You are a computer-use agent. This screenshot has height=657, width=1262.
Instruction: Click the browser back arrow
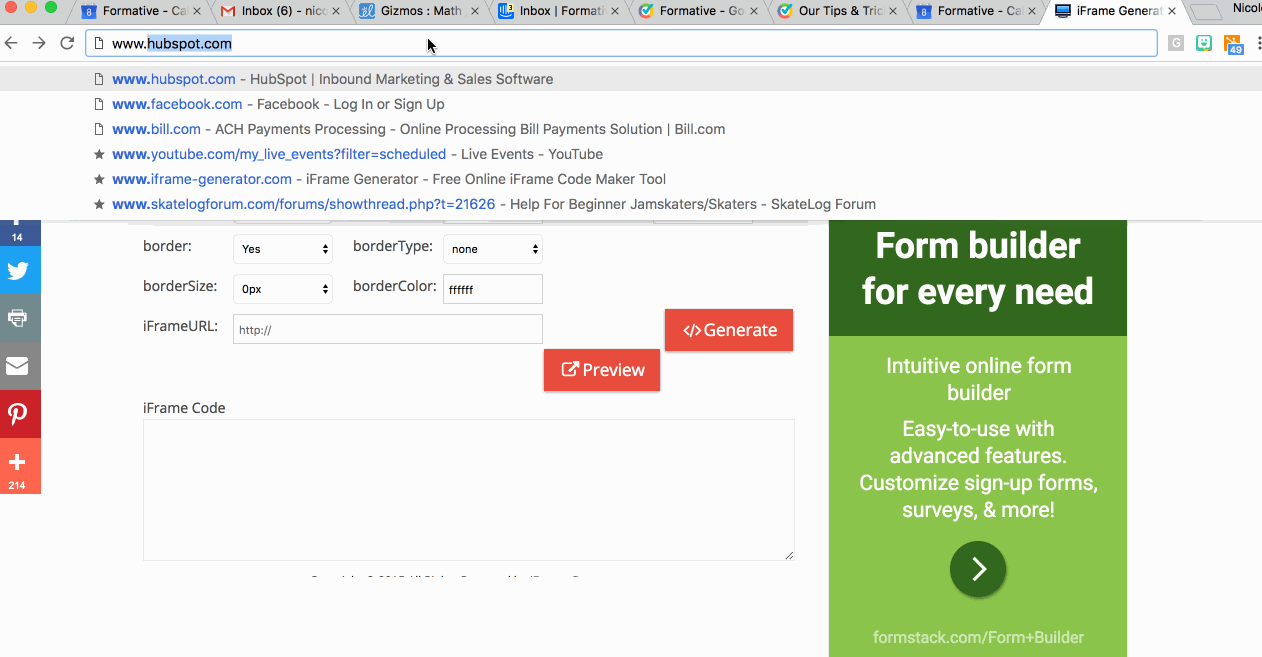tap(12, 43)
